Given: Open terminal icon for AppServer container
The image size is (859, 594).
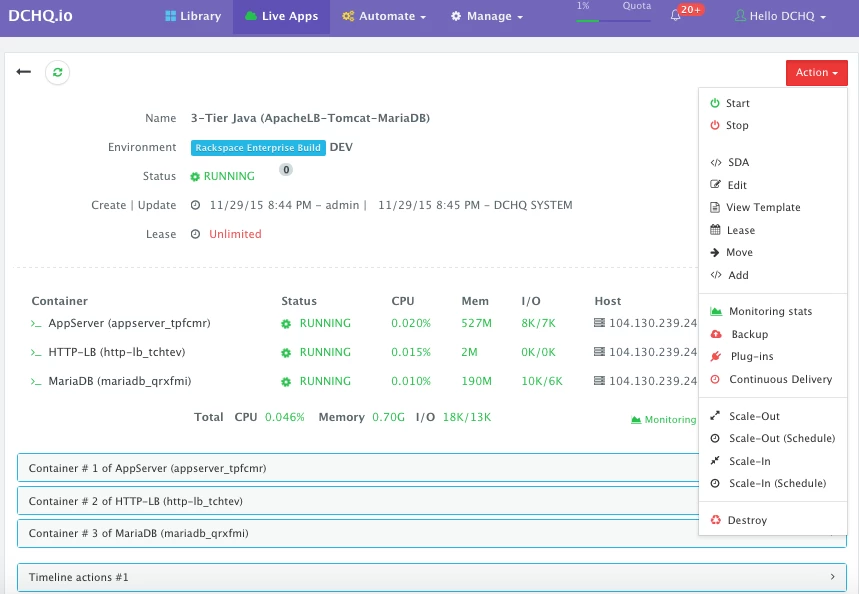Looking at the screenshot, I should coord(36,324).
